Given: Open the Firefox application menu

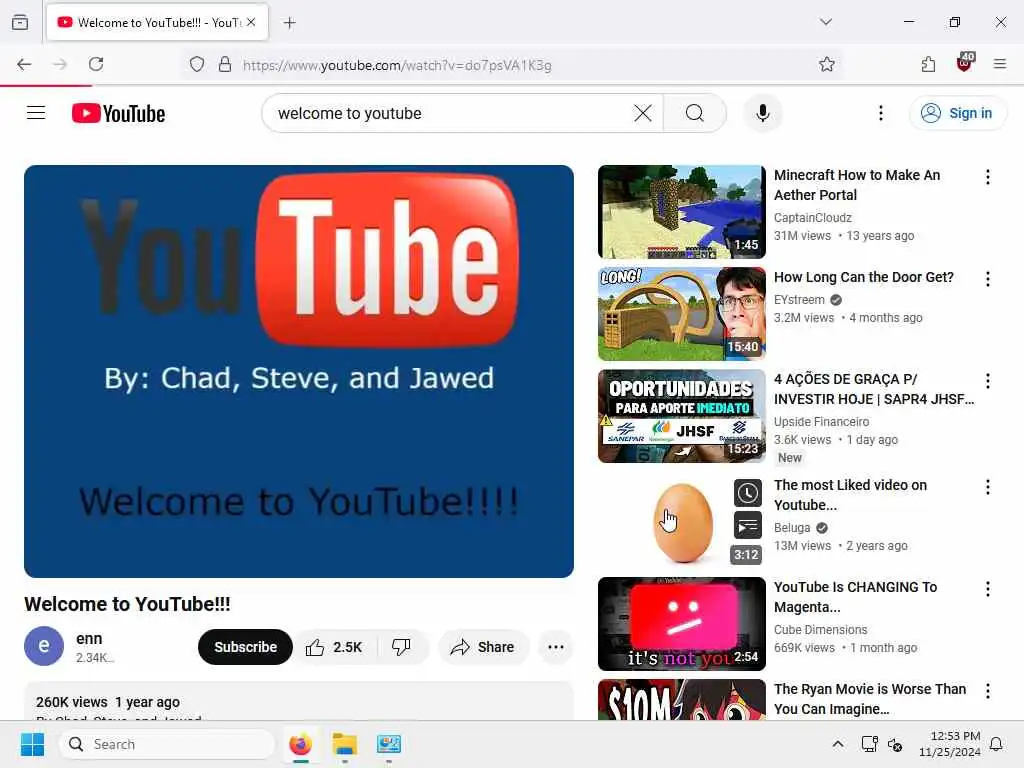Looking at the screenshot, I should (x=1000, y=64).
